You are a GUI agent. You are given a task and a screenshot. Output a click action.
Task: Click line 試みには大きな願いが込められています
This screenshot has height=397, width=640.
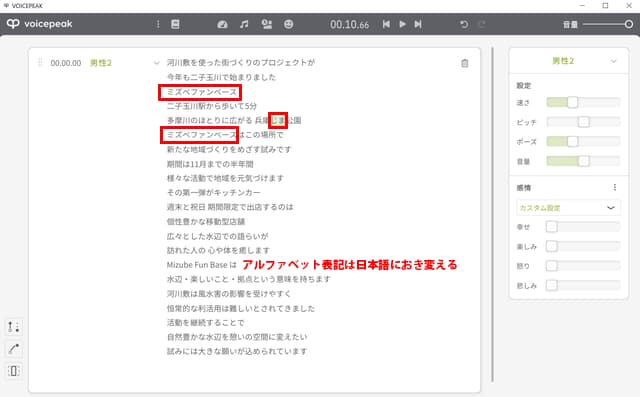[237, 351]
